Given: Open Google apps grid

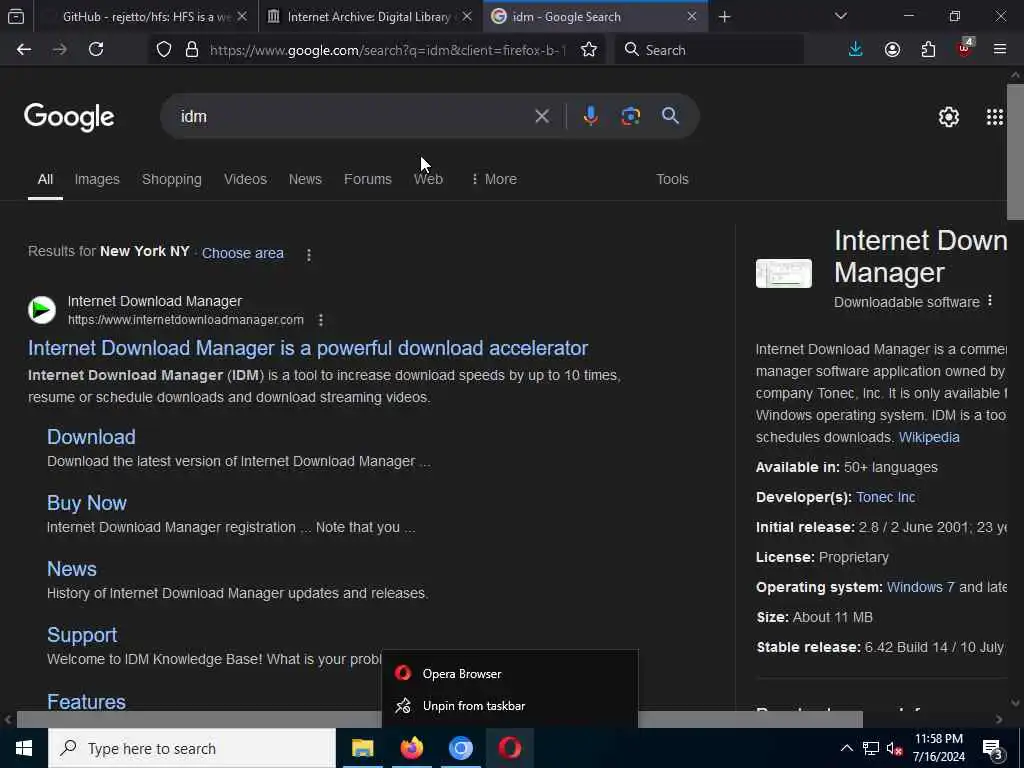Looking at the screenshot, I should [x=995, y=117].
